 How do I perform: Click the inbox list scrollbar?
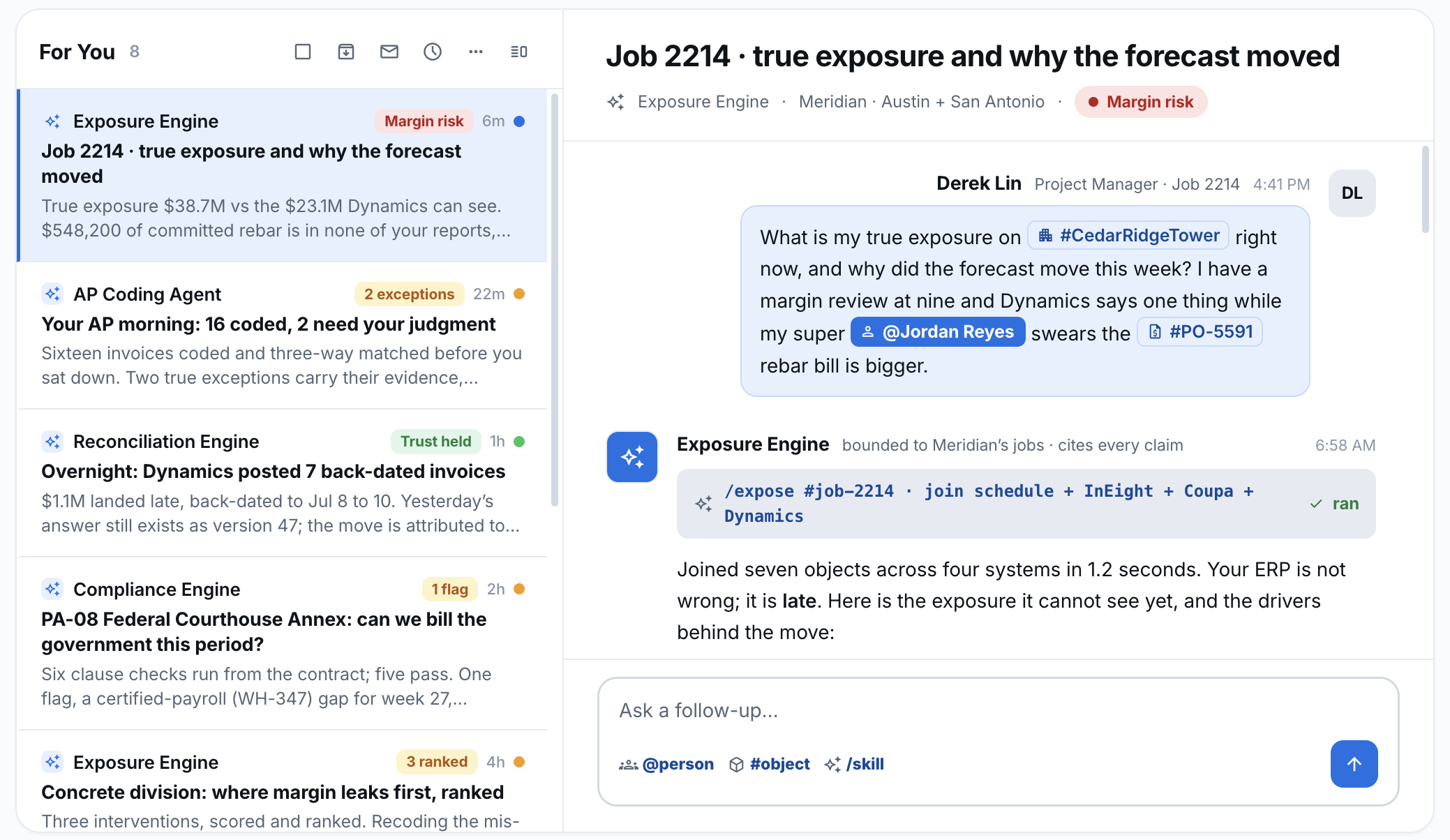555,300
